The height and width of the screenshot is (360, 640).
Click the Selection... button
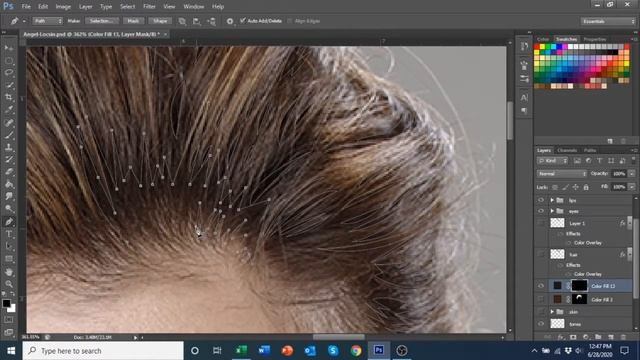[x=101, y=21]
